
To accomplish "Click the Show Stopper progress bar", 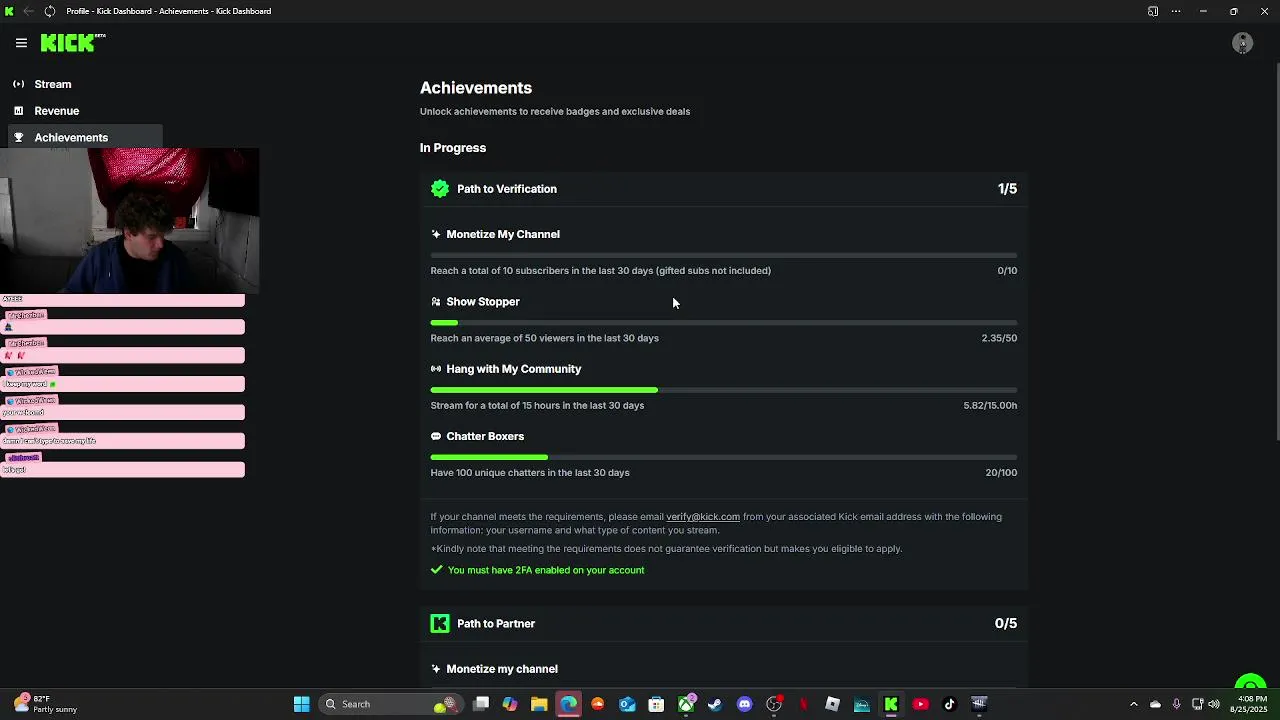I will (724, 323).
